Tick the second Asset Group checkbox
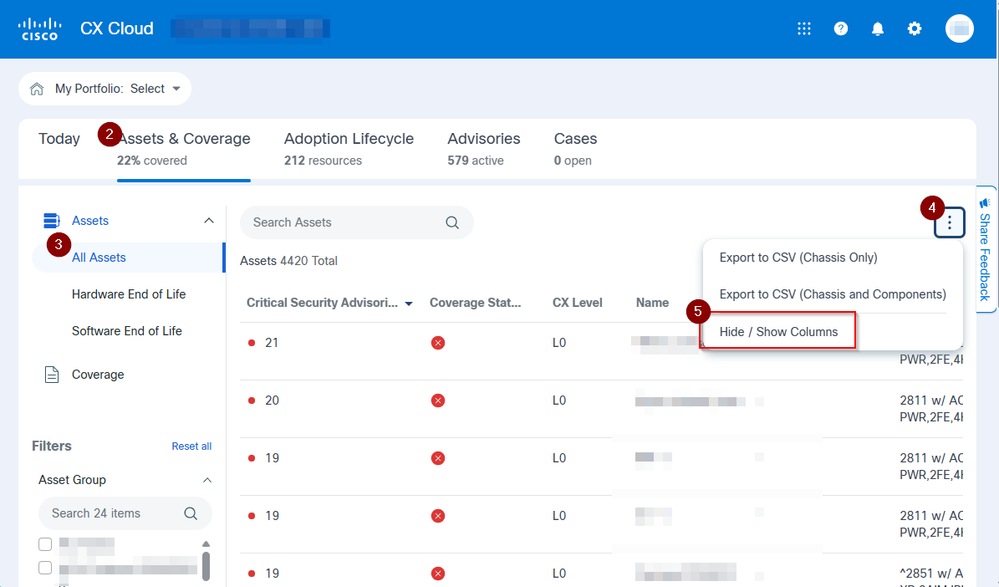999x587 pixels. tap(45, 567)
